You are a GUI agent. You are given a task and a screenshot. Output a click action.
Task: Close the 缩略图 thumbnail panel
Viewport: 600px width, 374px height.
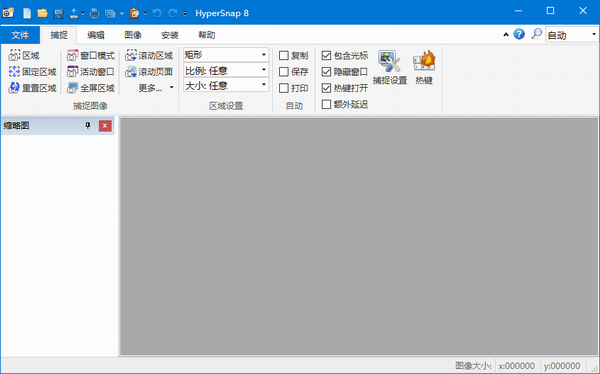tap(105, 126)
